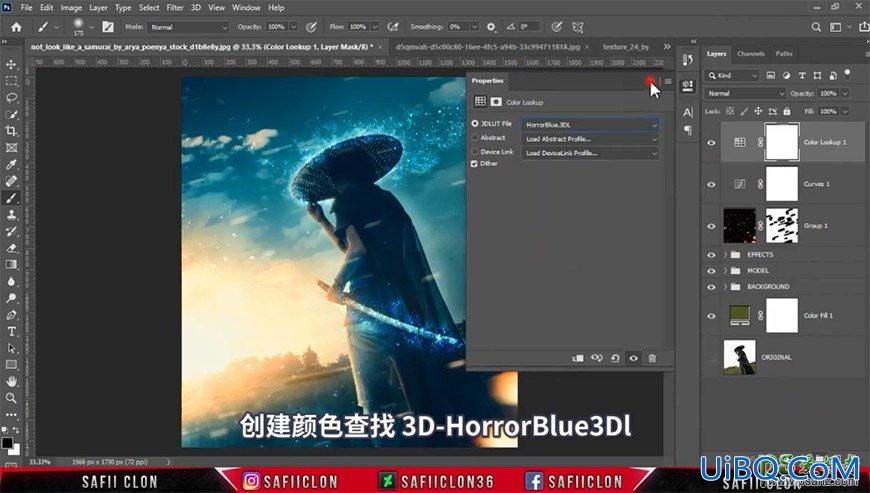870x493 pixels.
Task: Click lock all padlock icon in Layers
Action: point(787,111)
